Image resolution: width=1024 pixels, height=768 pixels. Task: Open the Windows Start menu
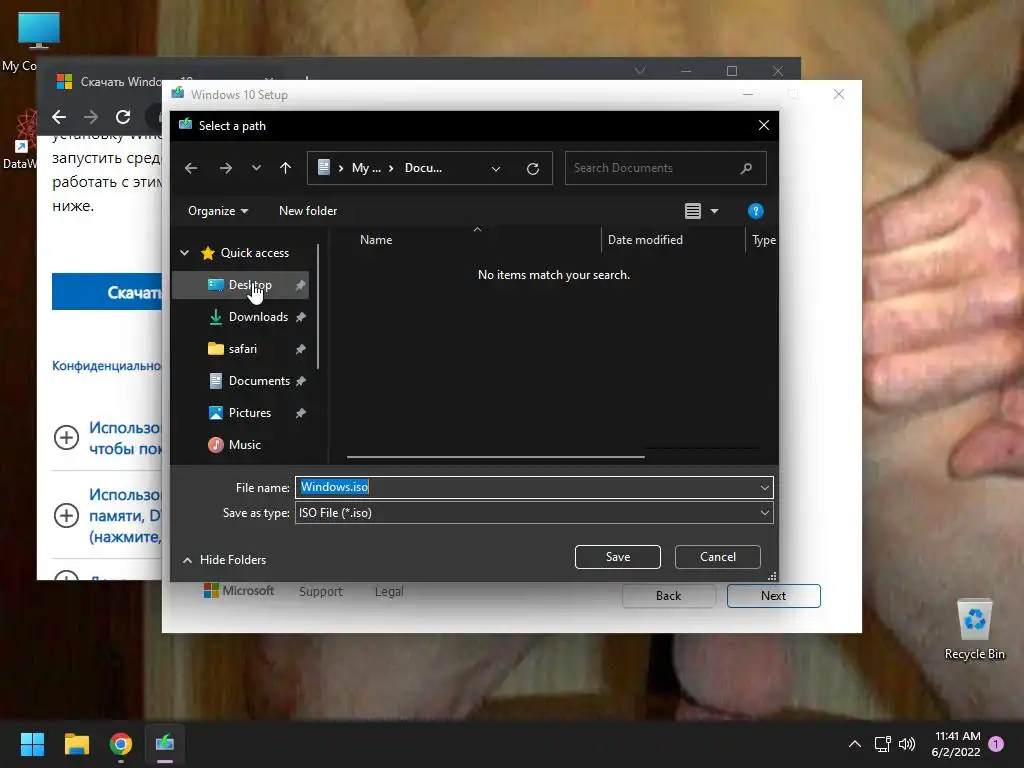(32, 744)
